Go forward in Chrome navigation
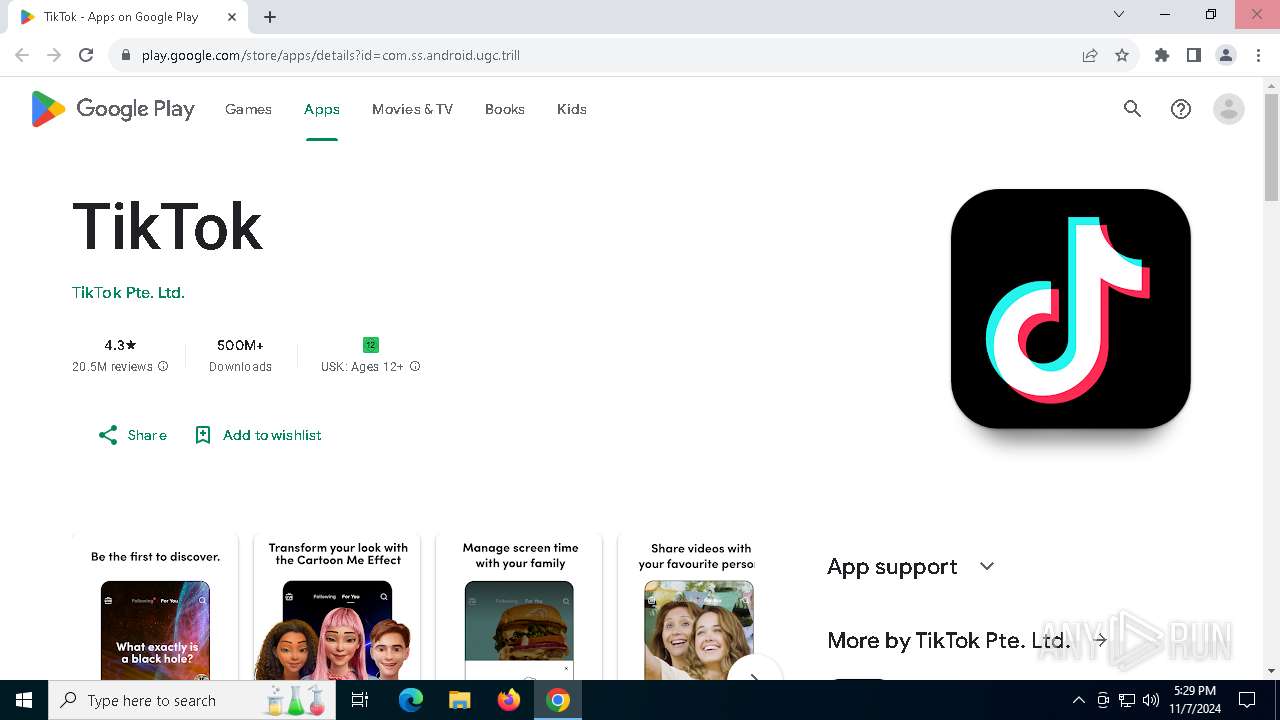Screen dimensions: 1280x720 pos(54,55)
